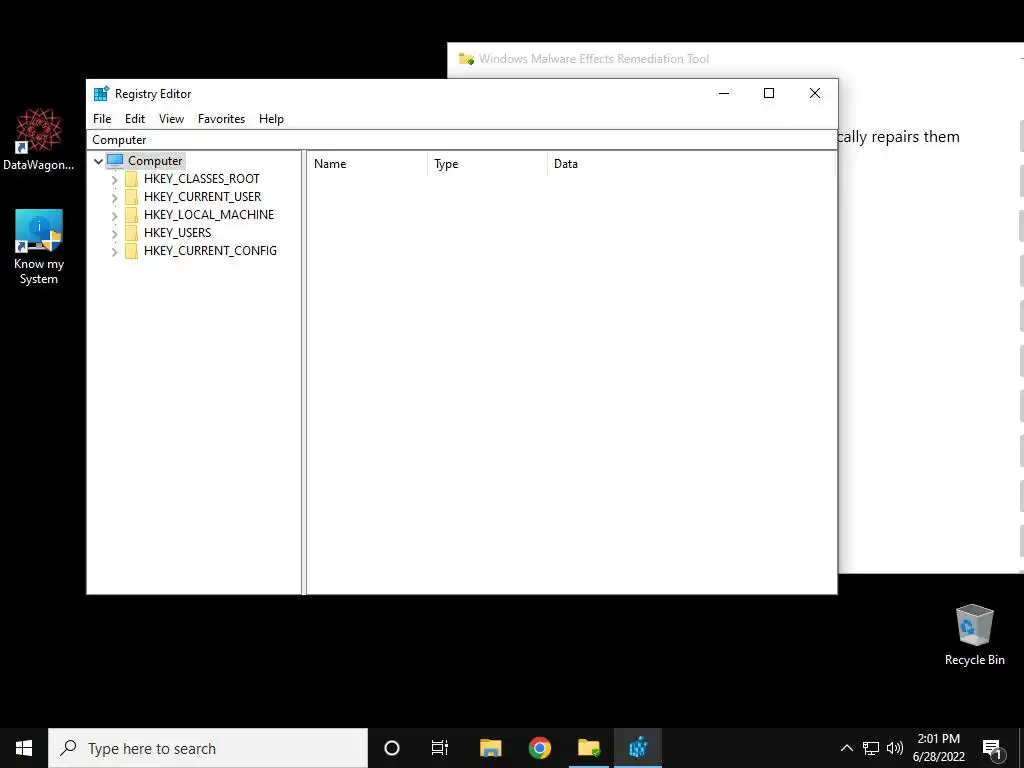Open the DataWagon desktop shortcut
This screenshot has height=768, width=1024.
click(39, 139)
